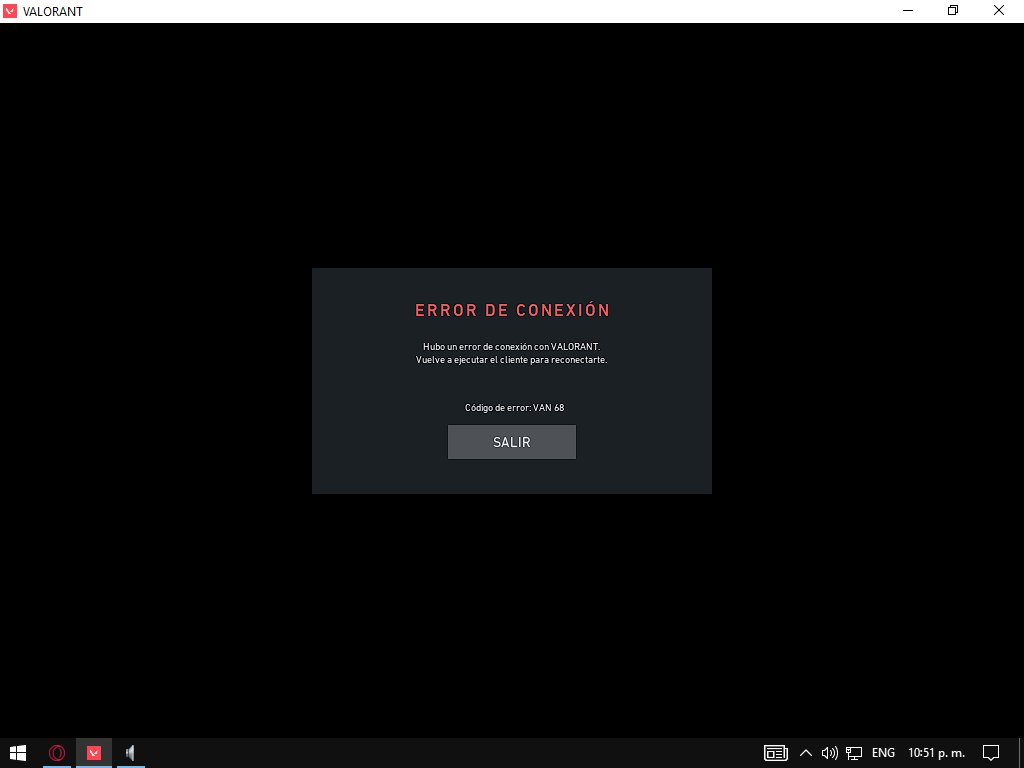The height and width of the screenshot is (768, 1024).
Task: Minimize the VALORANT window
Action: pyautogui.click(x=907, y=11)
